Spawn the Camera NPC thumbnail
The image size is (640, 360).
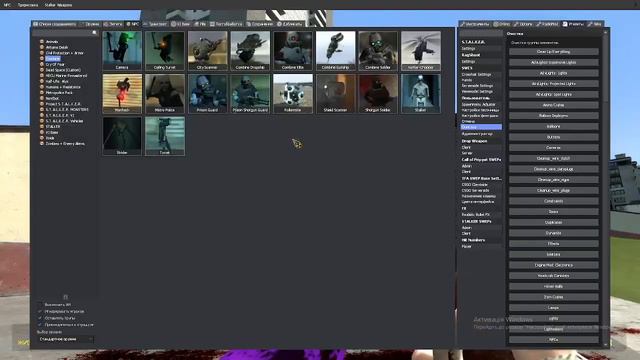122,51
